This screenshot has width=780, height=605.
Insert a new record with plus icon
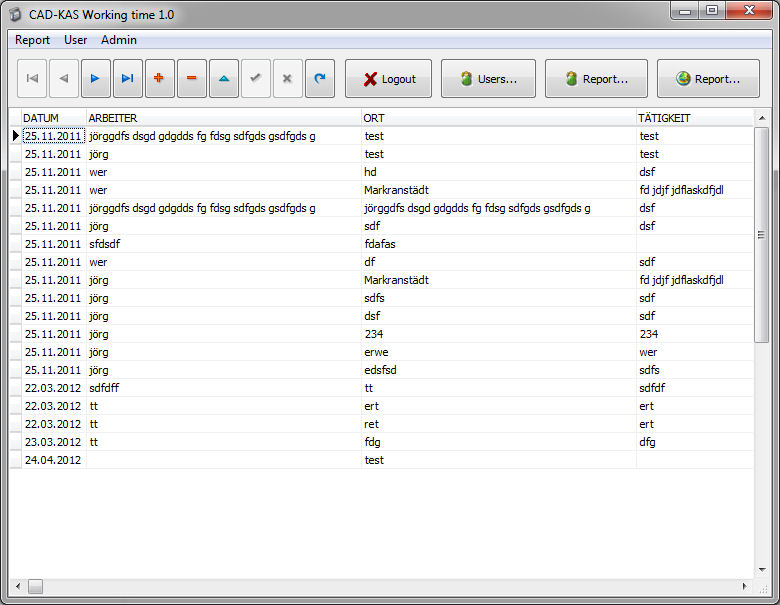[160, 78]
